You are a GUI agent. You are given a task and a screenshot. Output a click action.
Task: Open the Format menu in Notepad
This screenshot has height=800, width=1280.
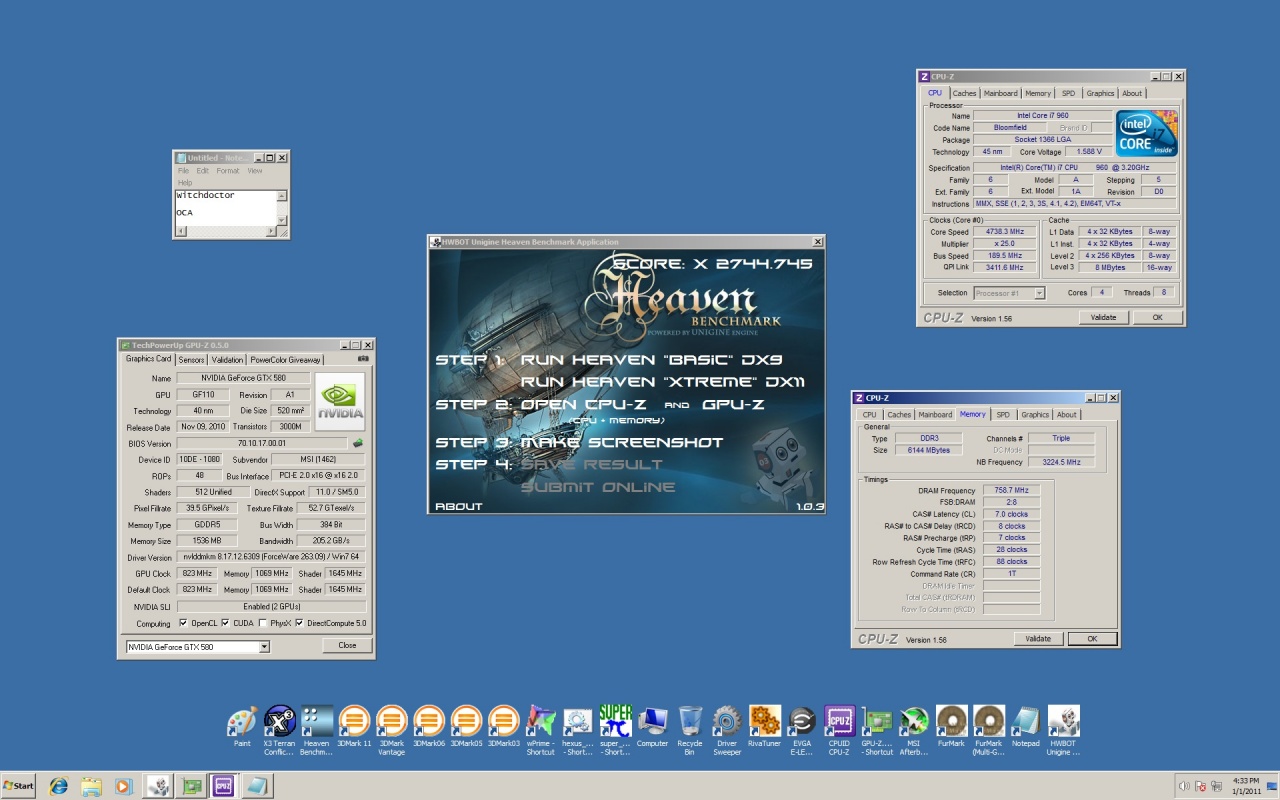pos(227,171)
